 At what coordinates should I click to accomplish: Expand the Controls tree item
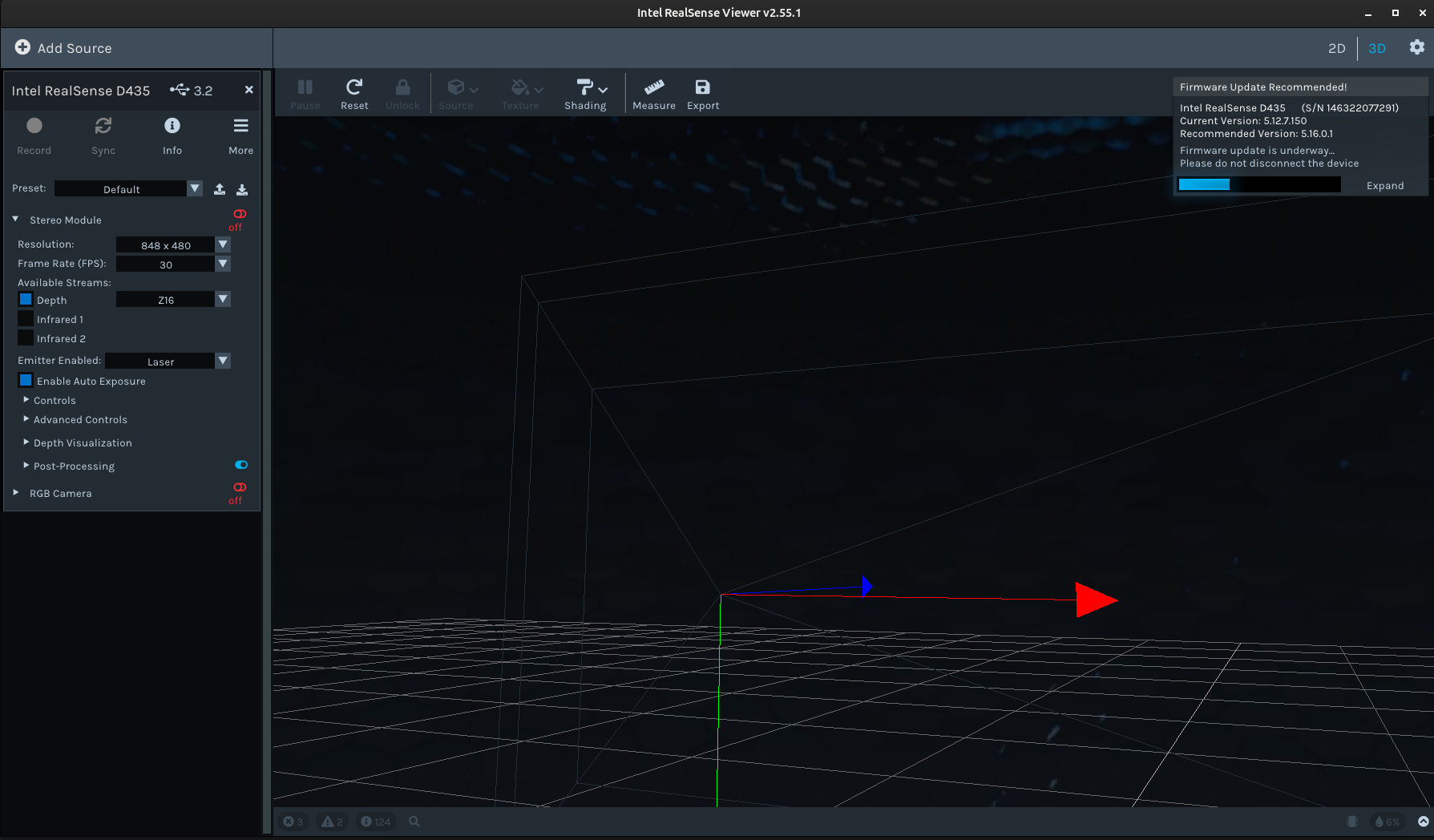click(26, 399)
